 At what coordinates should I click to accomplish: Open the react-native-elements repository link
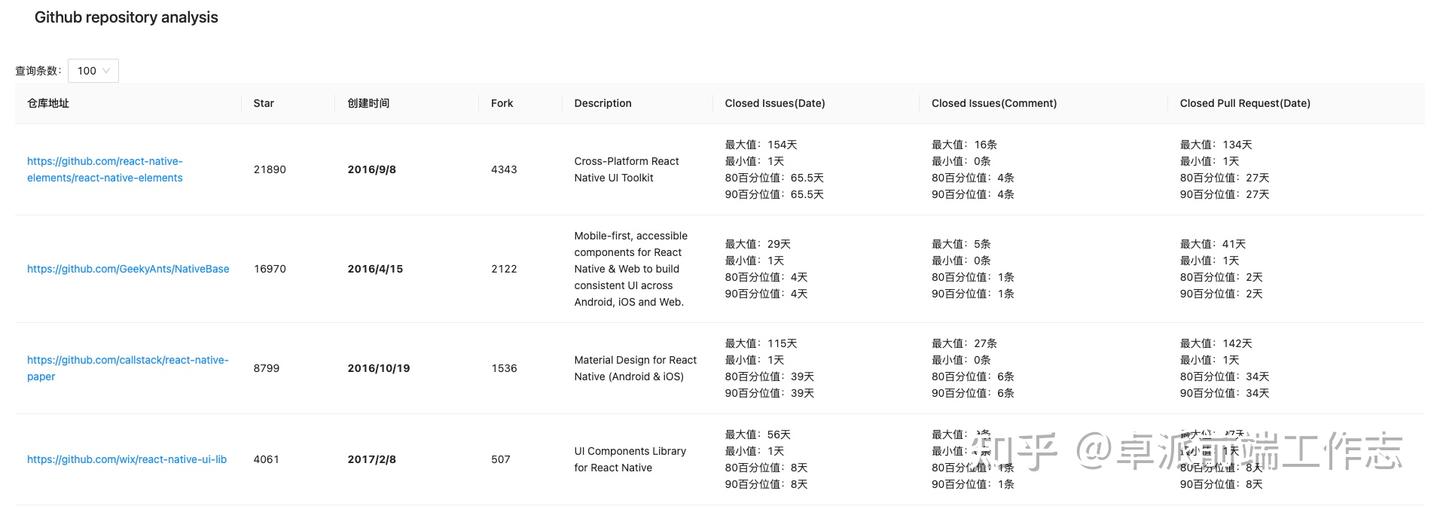[105, 169]
